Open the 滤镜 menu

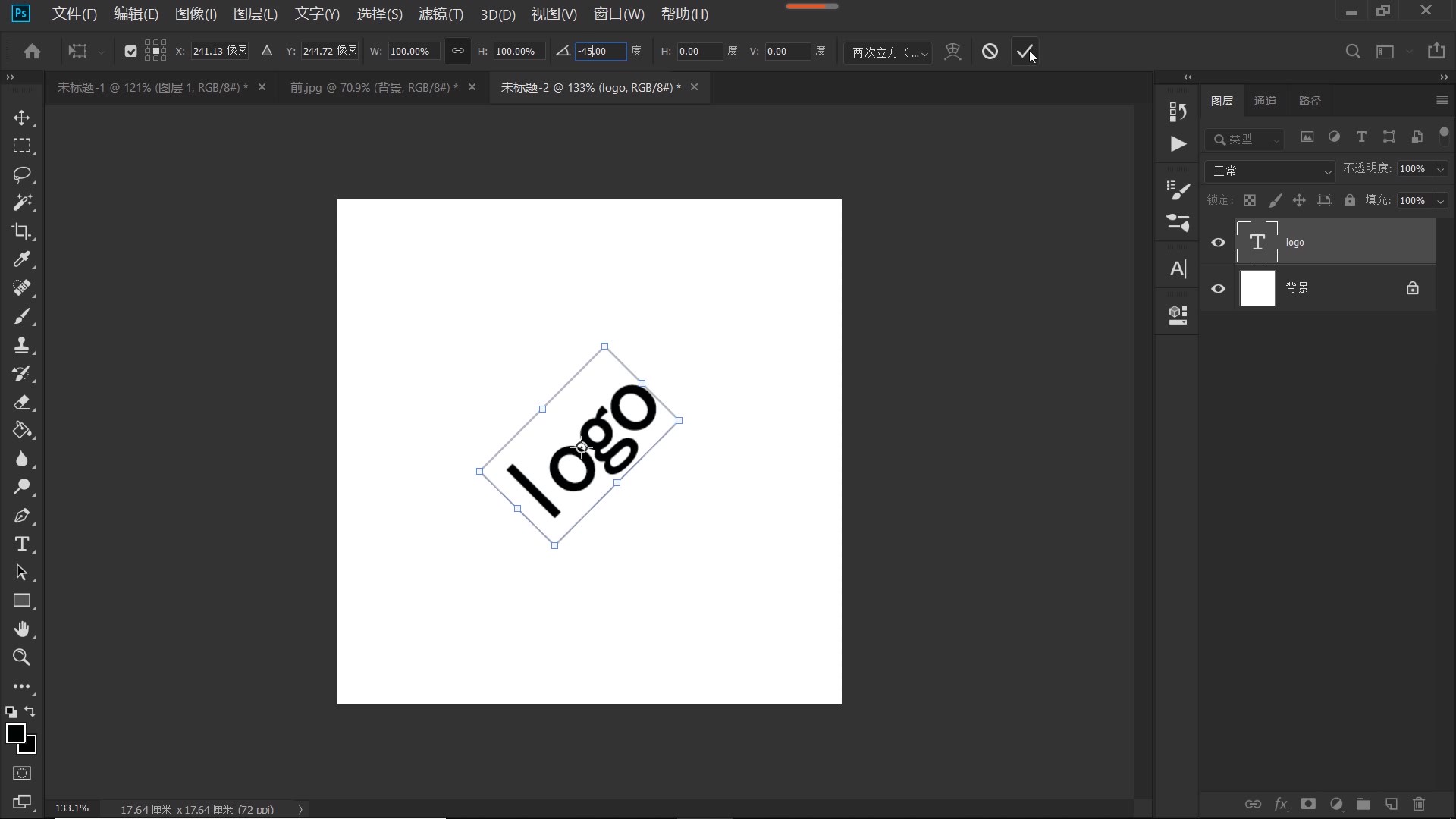coord(441,14)
